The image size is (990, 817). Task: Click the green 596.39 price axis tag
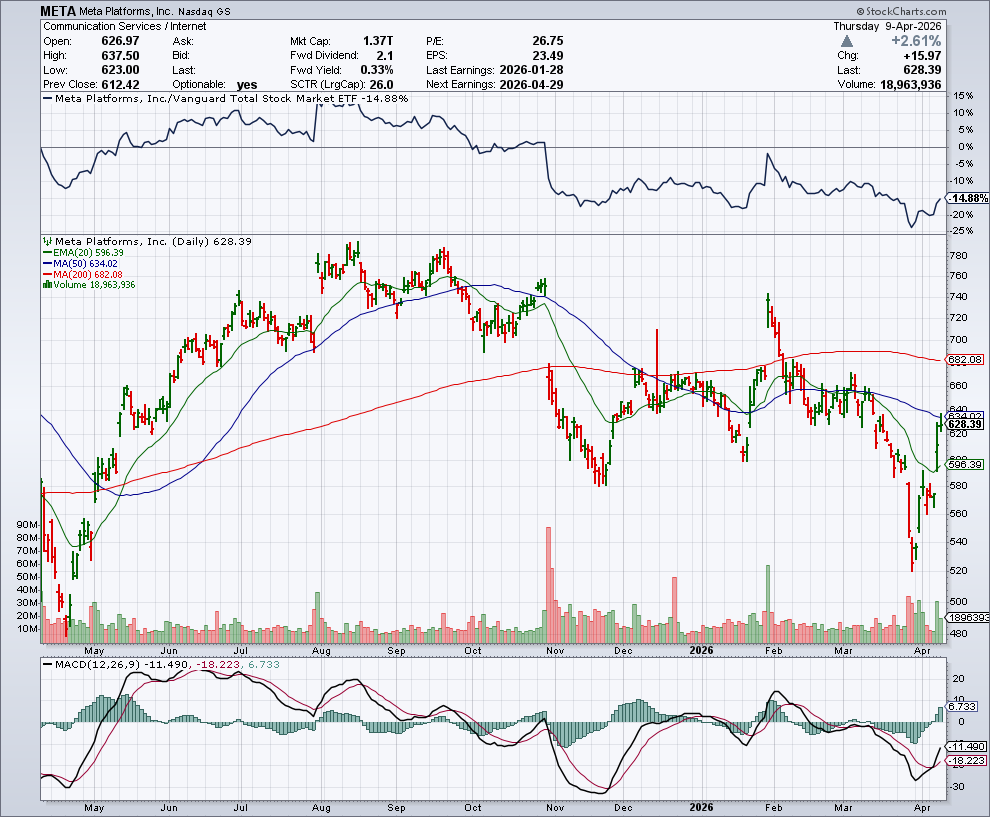click(x=965, y=464)
